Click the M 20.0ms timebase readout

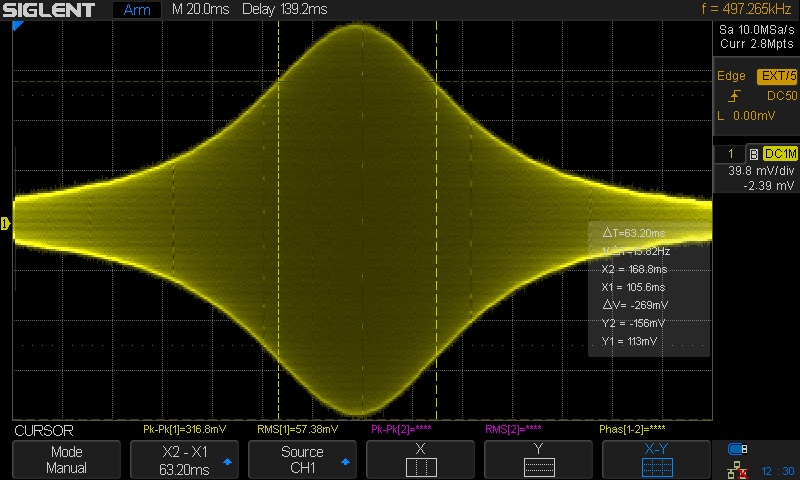pyautogui.click(x=200, y=10)
